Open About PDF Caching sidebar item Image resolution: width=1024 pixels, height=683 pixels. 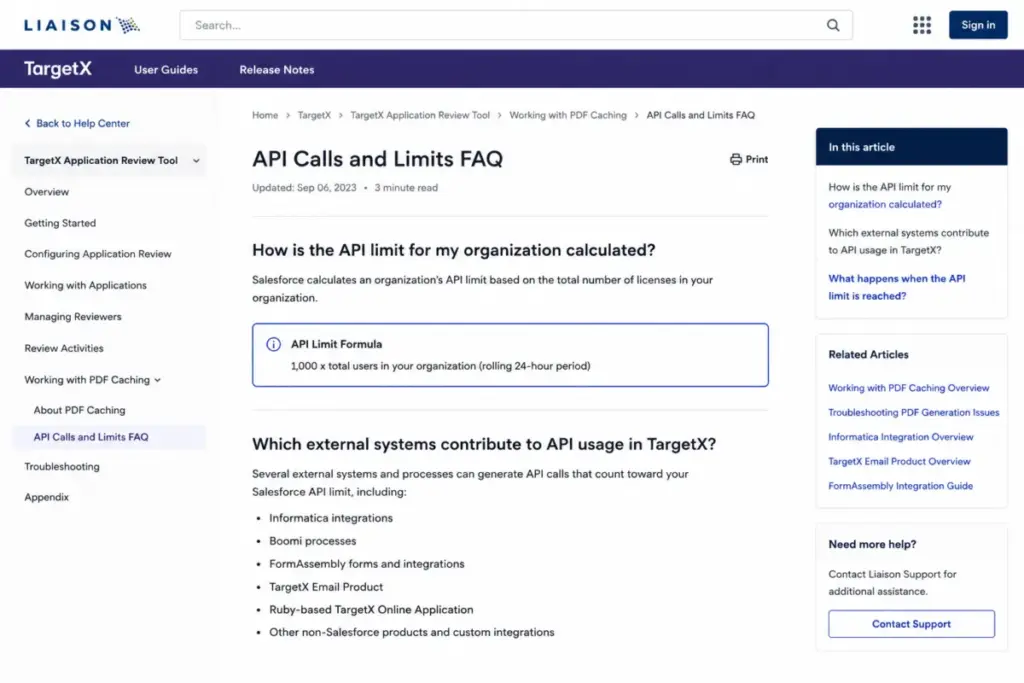pyautogui.click(x=80, y=410)
